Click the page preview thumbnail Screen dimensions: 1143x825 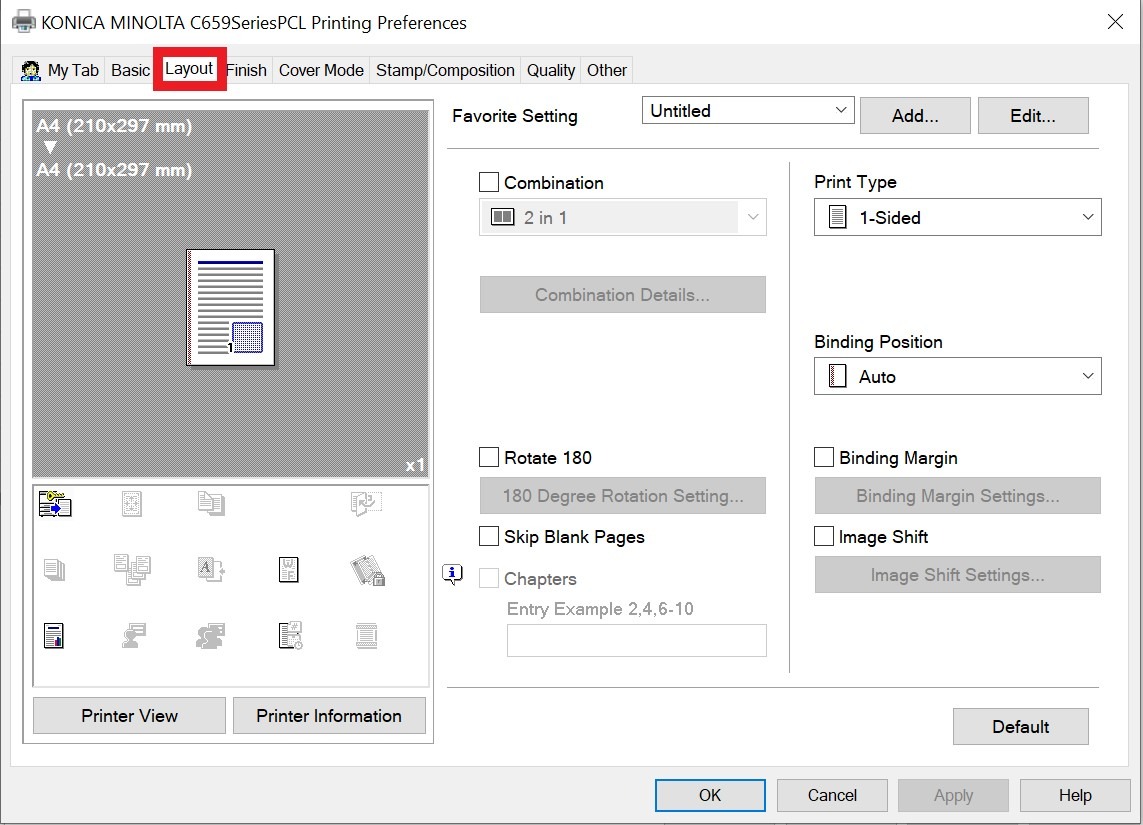231,307
